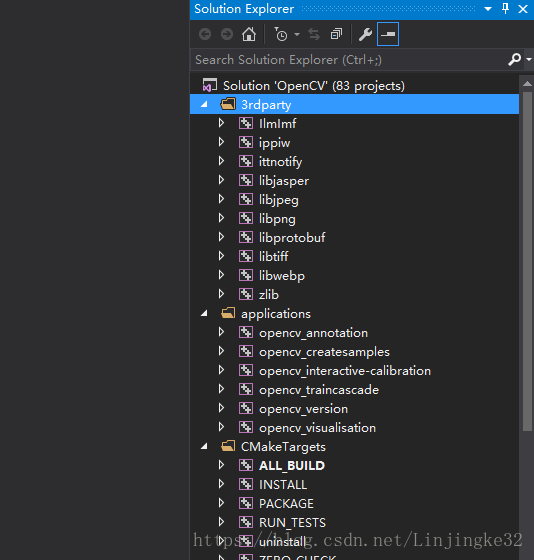
Task: Click the ippiw project icon
Action: (246, 142)
